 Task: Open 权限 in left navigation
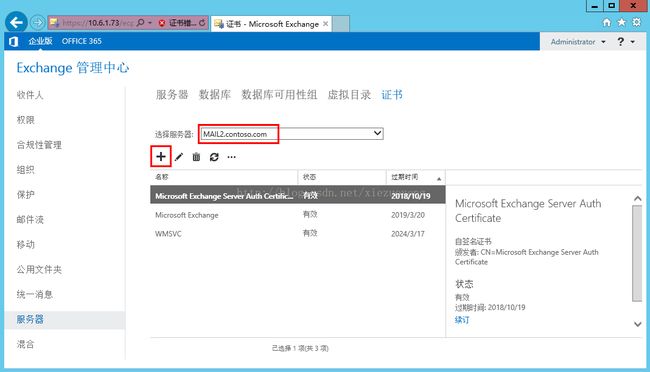point(25,120)
